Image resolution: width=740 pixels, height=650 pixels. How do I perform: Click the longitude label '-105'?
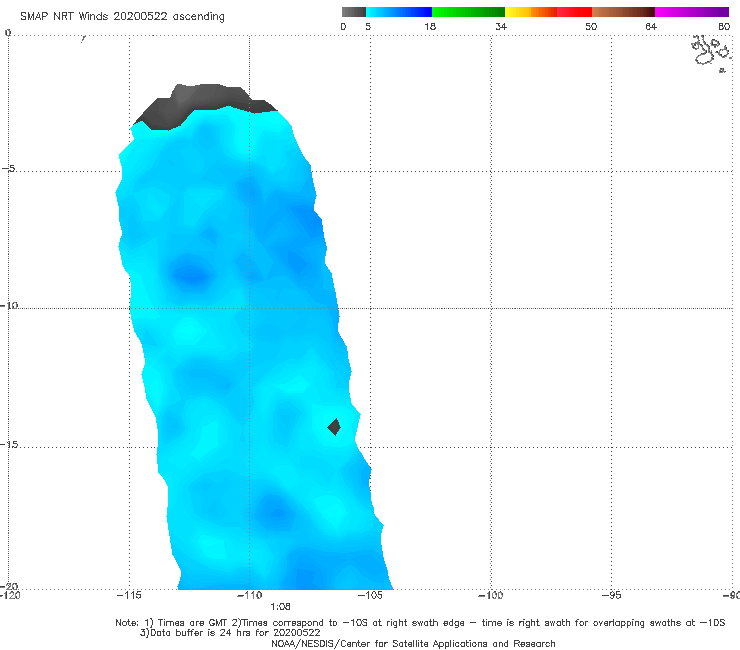click(x=370, y=595)
